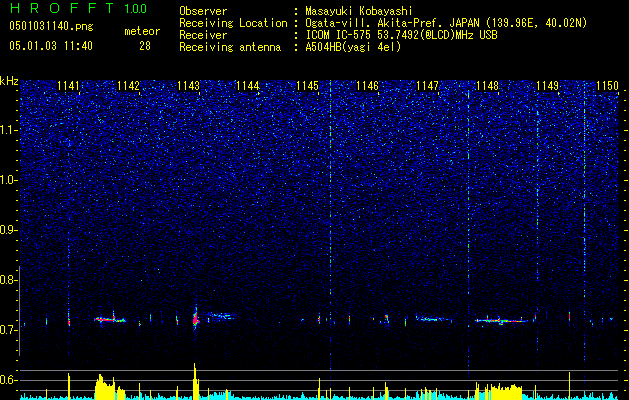Viewport: 629px width, 400px height.
Task: Click the strong red meteor echo after 1143
Action: point(196,319)
